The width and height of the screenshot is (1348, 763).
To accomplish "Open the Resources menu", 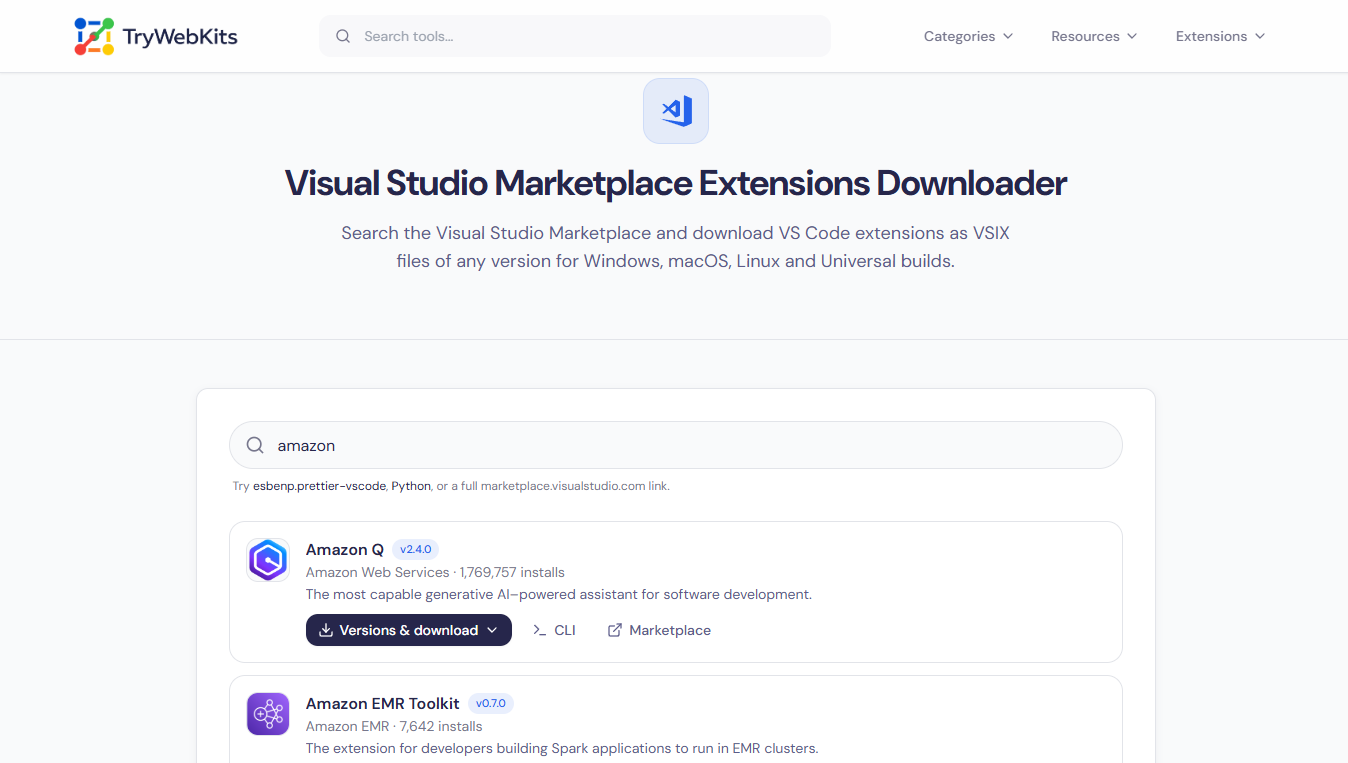I will click(1094, 36).
